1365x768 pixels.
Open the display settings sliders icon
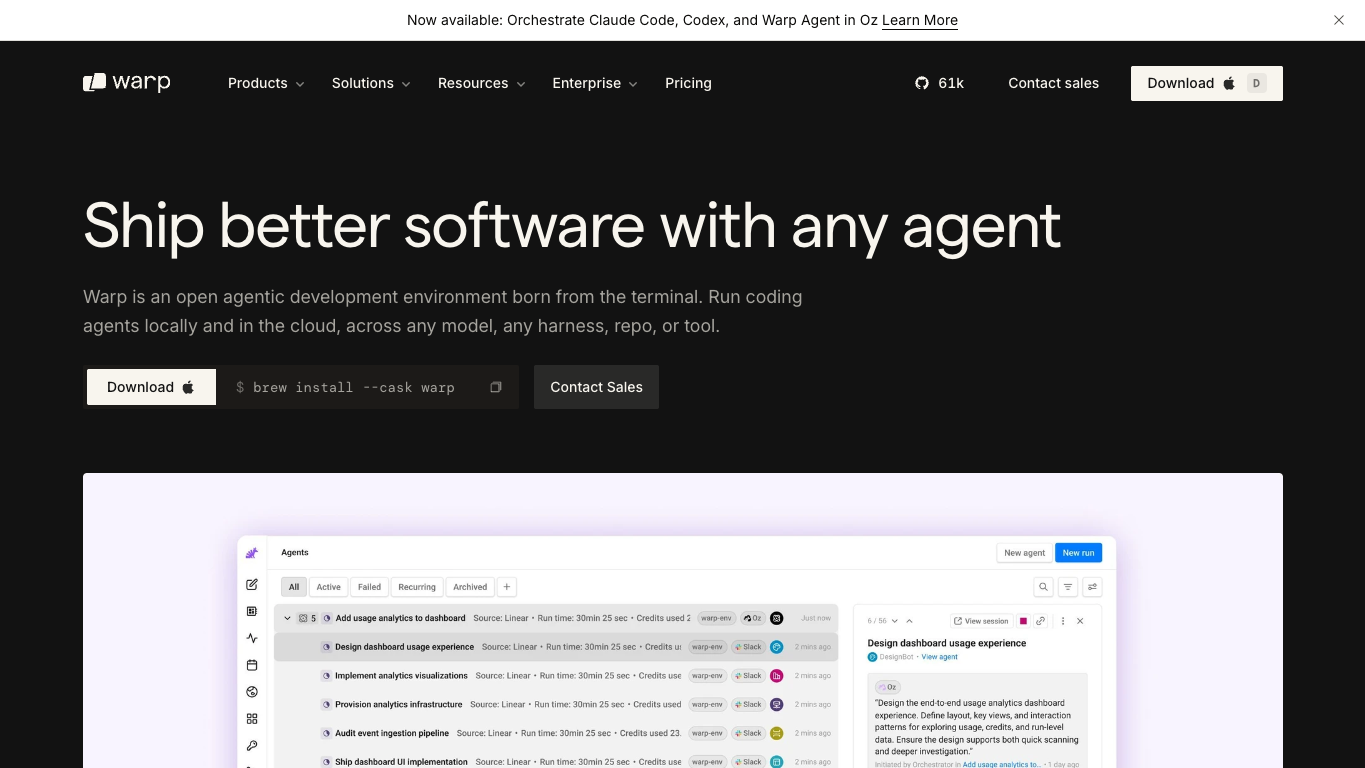click(1093, 587)
